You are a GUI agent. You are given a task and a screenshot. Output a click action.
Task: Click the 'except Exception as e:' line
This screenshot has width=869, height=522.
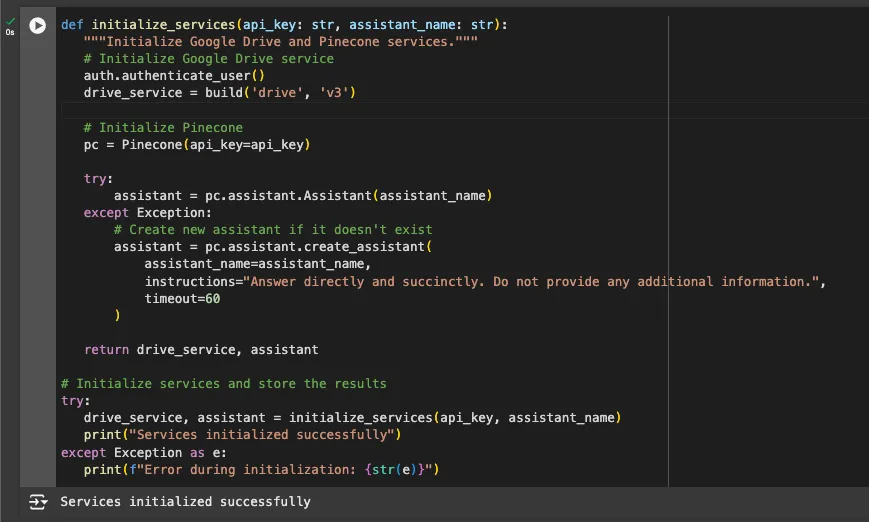click(144, 452)
